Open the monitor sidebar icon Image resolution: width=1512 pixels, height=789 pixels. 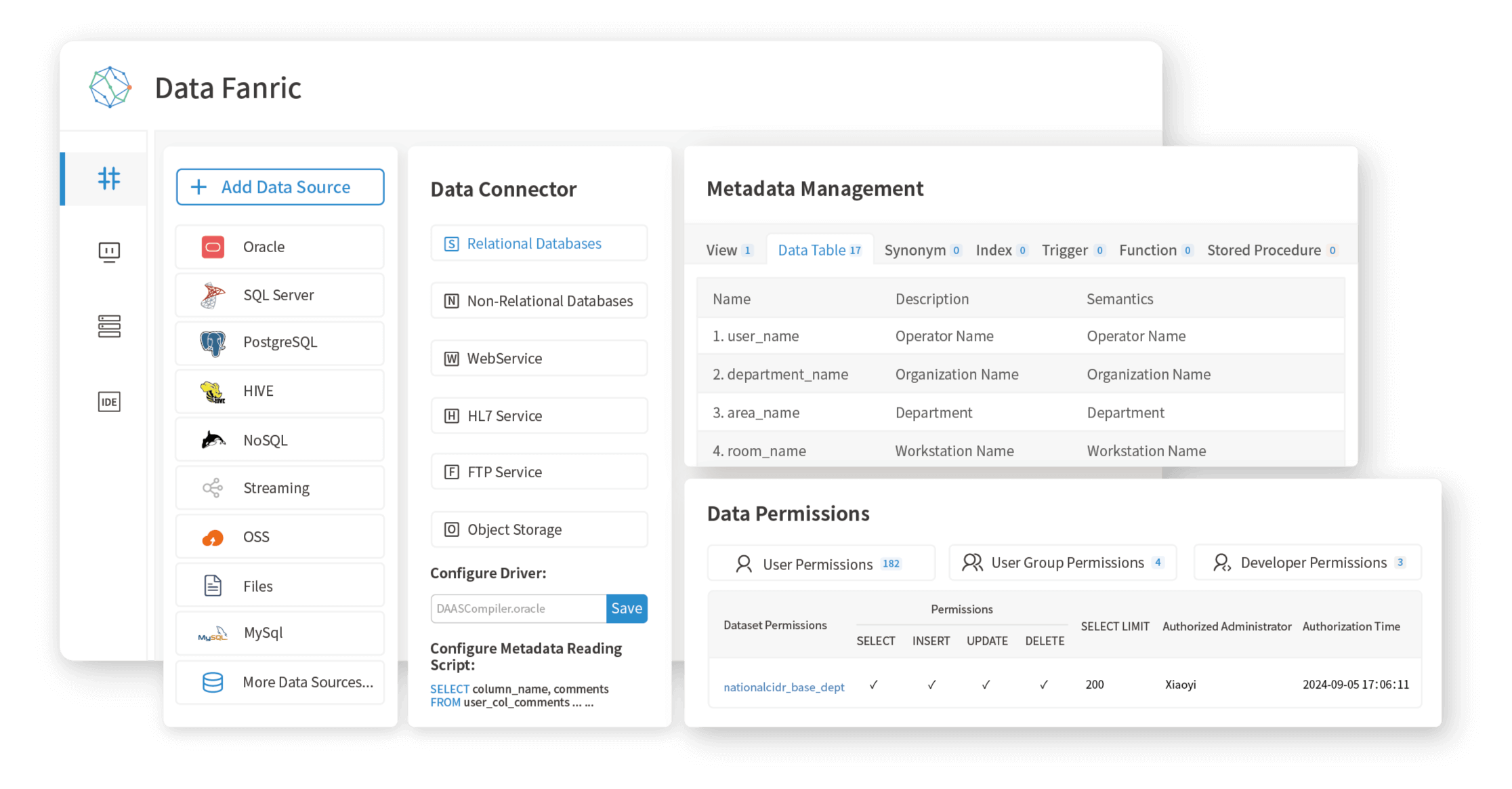point(109,252)
